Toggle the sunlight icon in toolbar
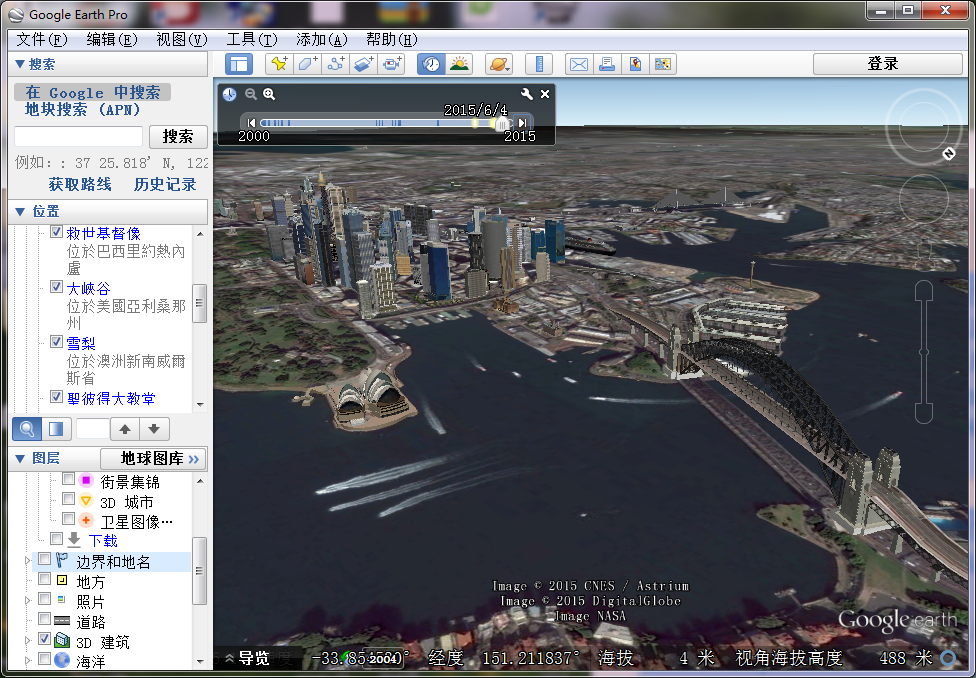This screenshot has height=678, width=976. (x=459, y=64)
